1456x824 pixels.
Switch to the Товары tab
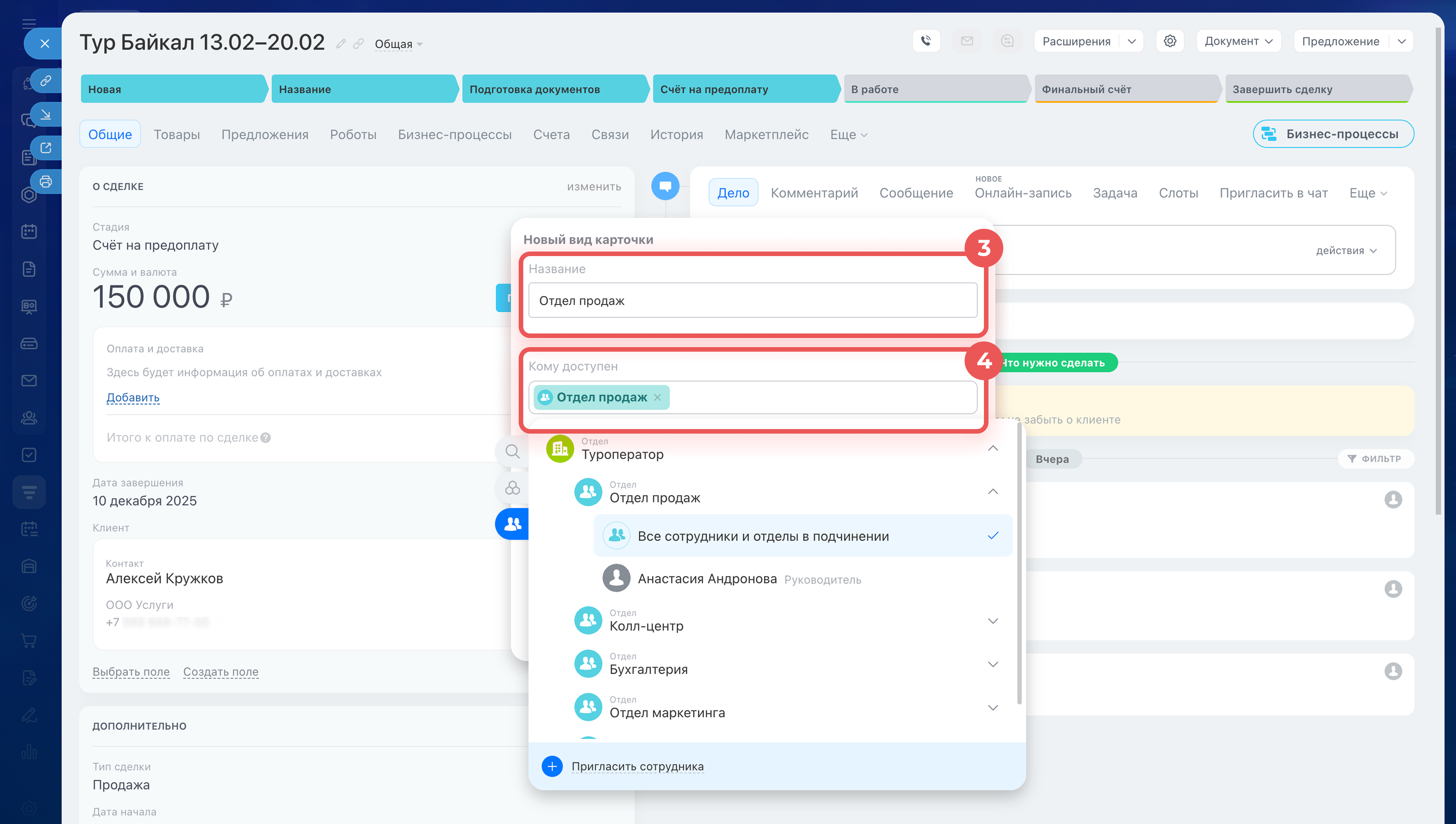coord(176,134)
